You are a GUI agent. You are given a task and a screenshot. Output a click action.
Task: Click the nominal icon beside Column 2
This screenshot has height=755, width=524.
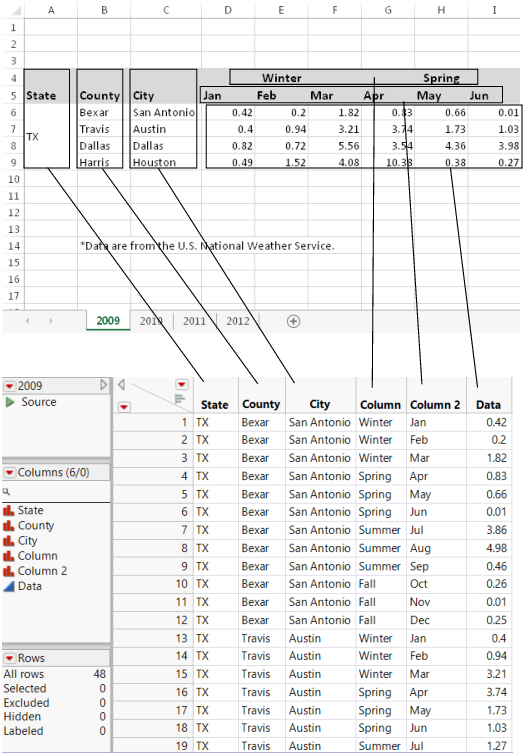tap(9, 571)
